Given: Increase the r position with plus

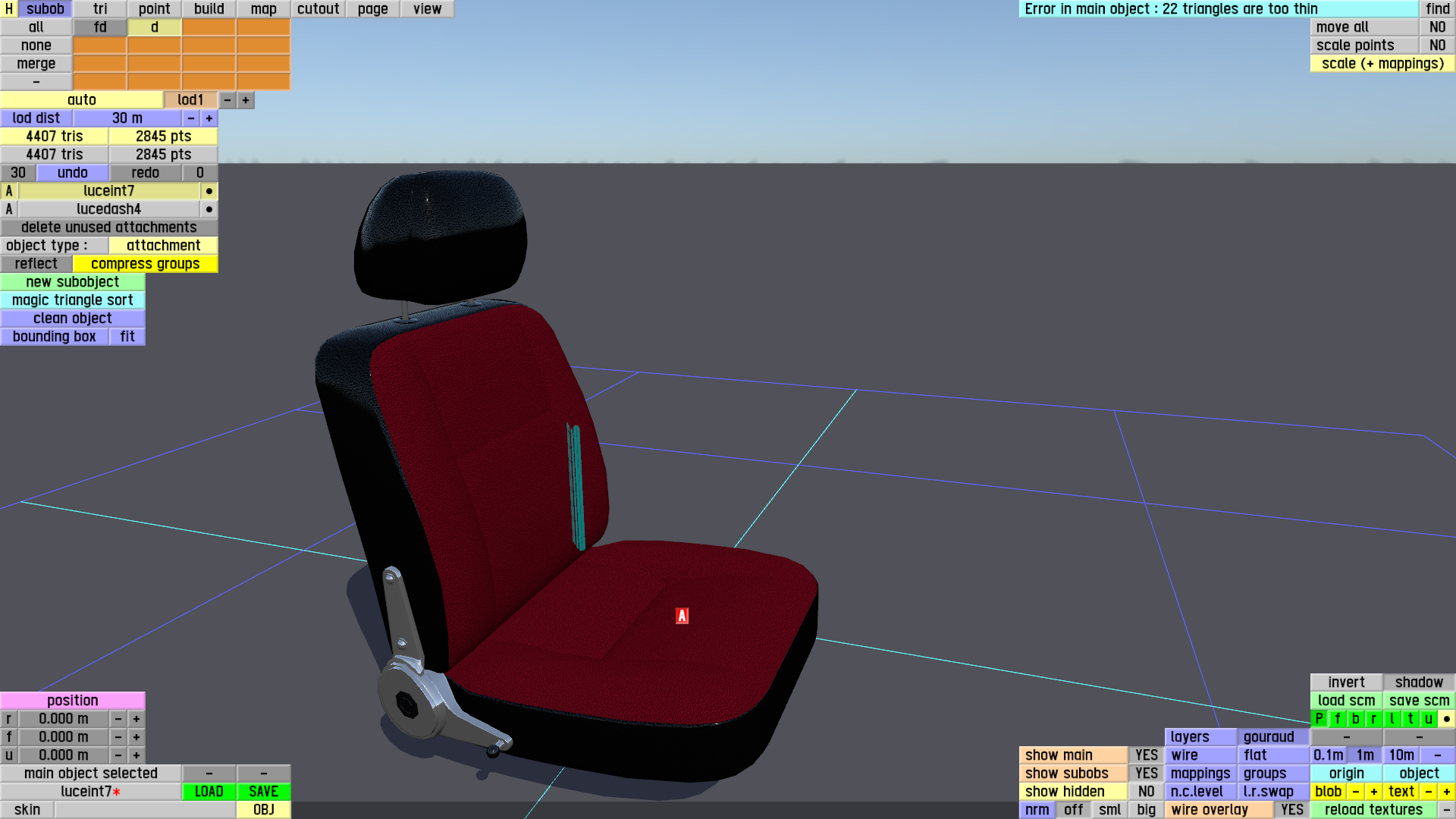Looking at the screenshot, I should pos(136,719).
